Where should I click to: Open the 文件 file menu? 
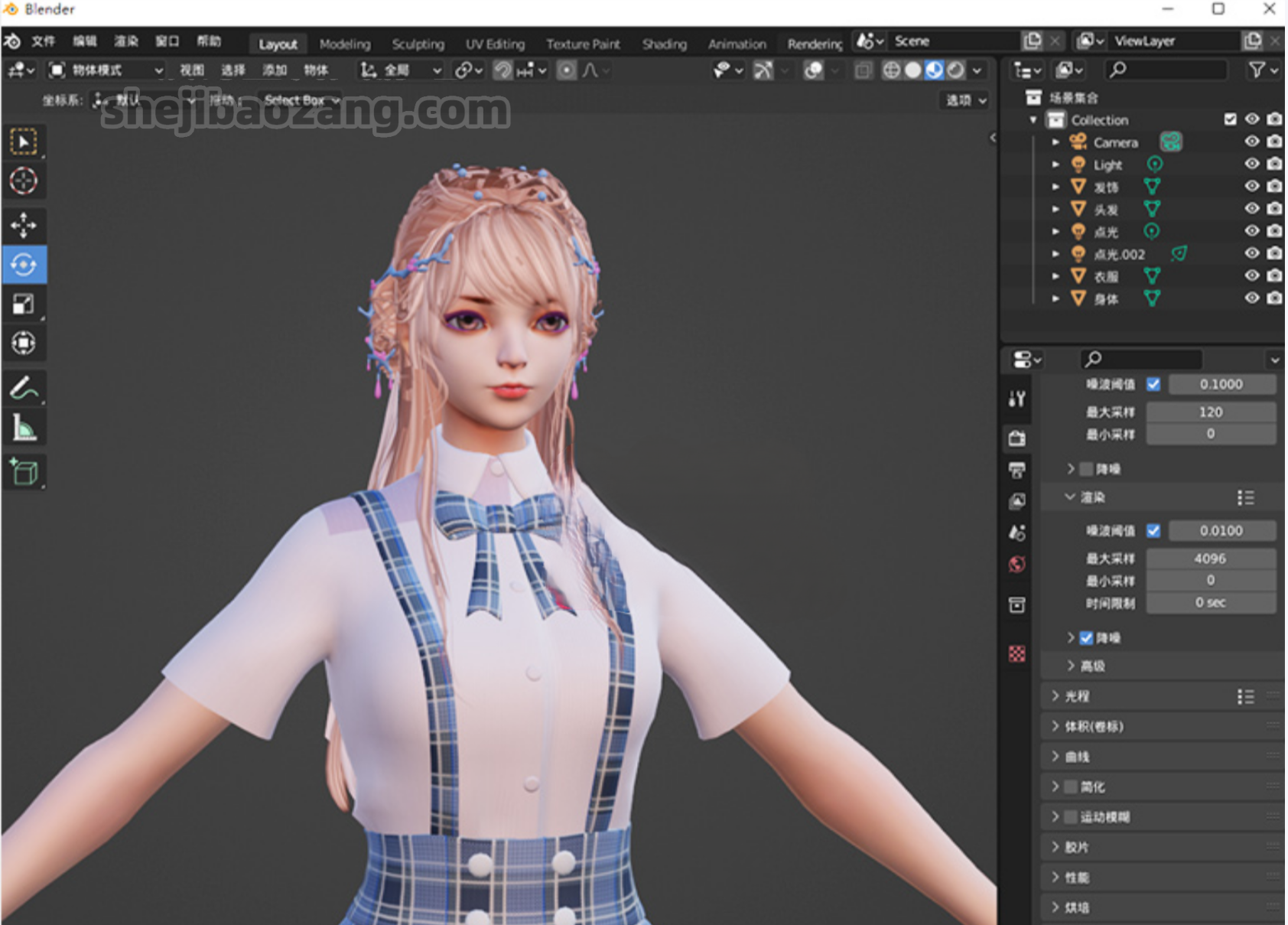(x=43, y=41)
